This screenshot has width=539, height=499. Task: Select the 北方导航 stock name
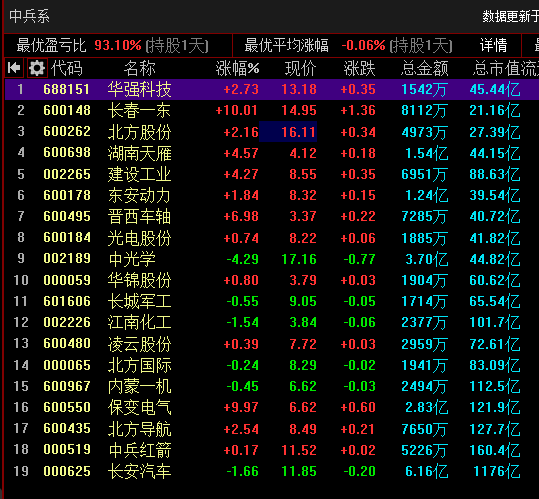coord(140,429)
